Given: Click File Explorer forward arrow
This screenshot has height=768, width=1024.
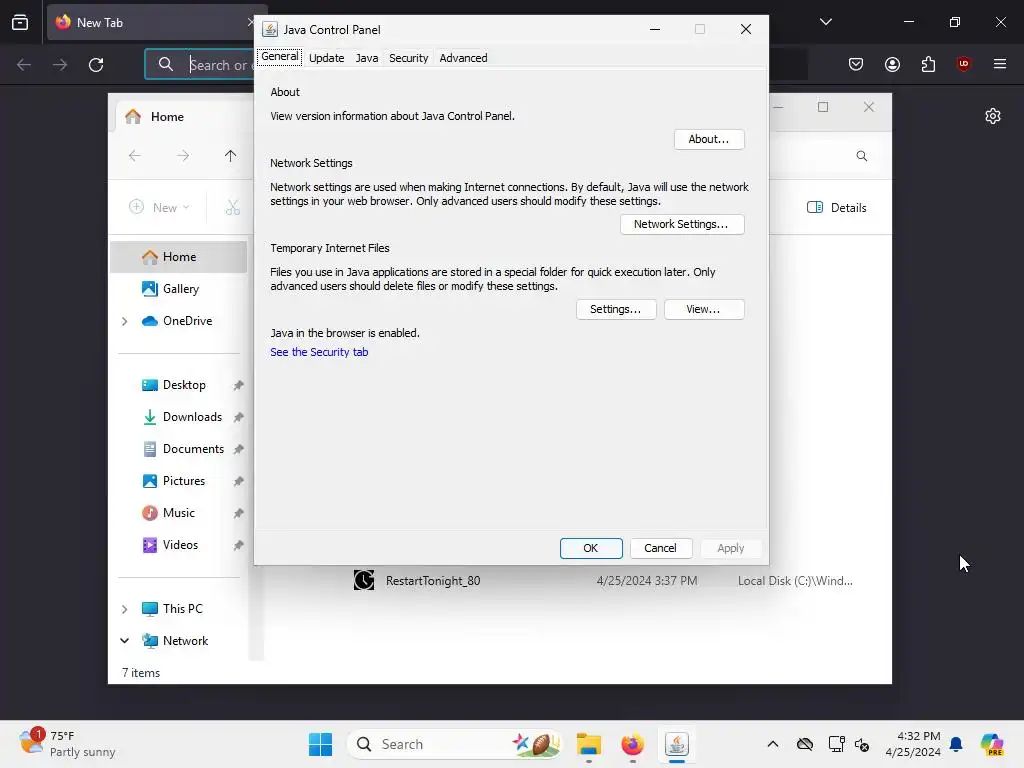Looking at the screenshot, I should click(x=183, y=155).
